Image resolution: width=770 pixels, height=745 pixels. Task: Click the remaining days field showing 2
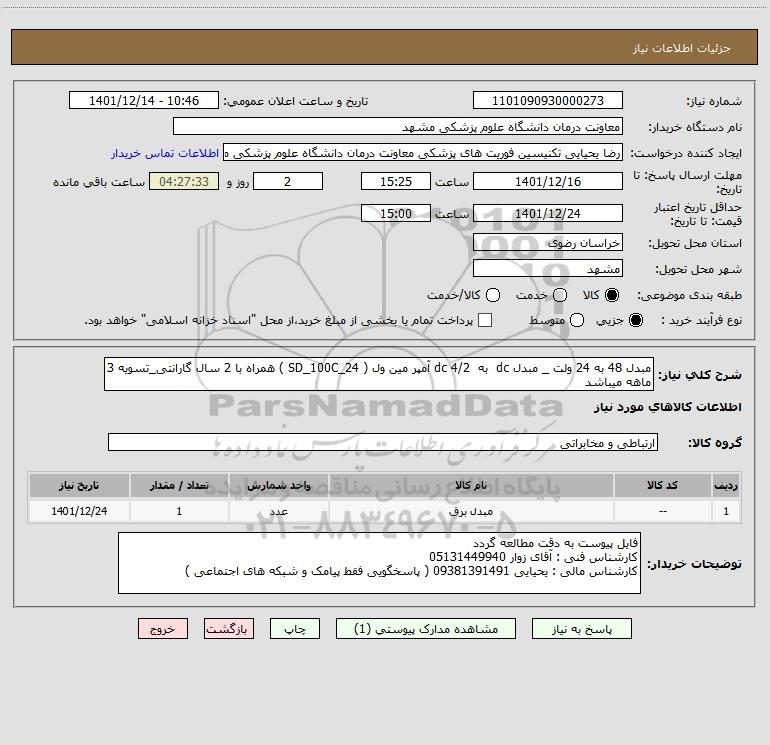288,182
